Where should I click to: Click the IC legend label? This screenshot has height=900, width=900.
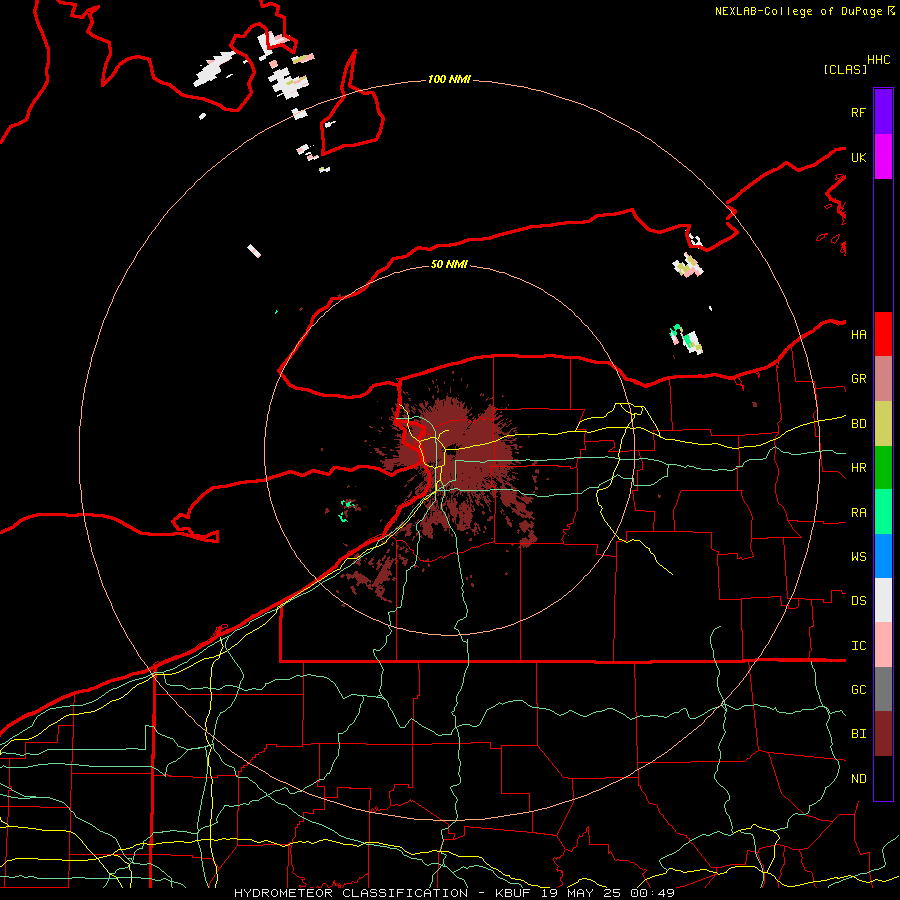858,646
